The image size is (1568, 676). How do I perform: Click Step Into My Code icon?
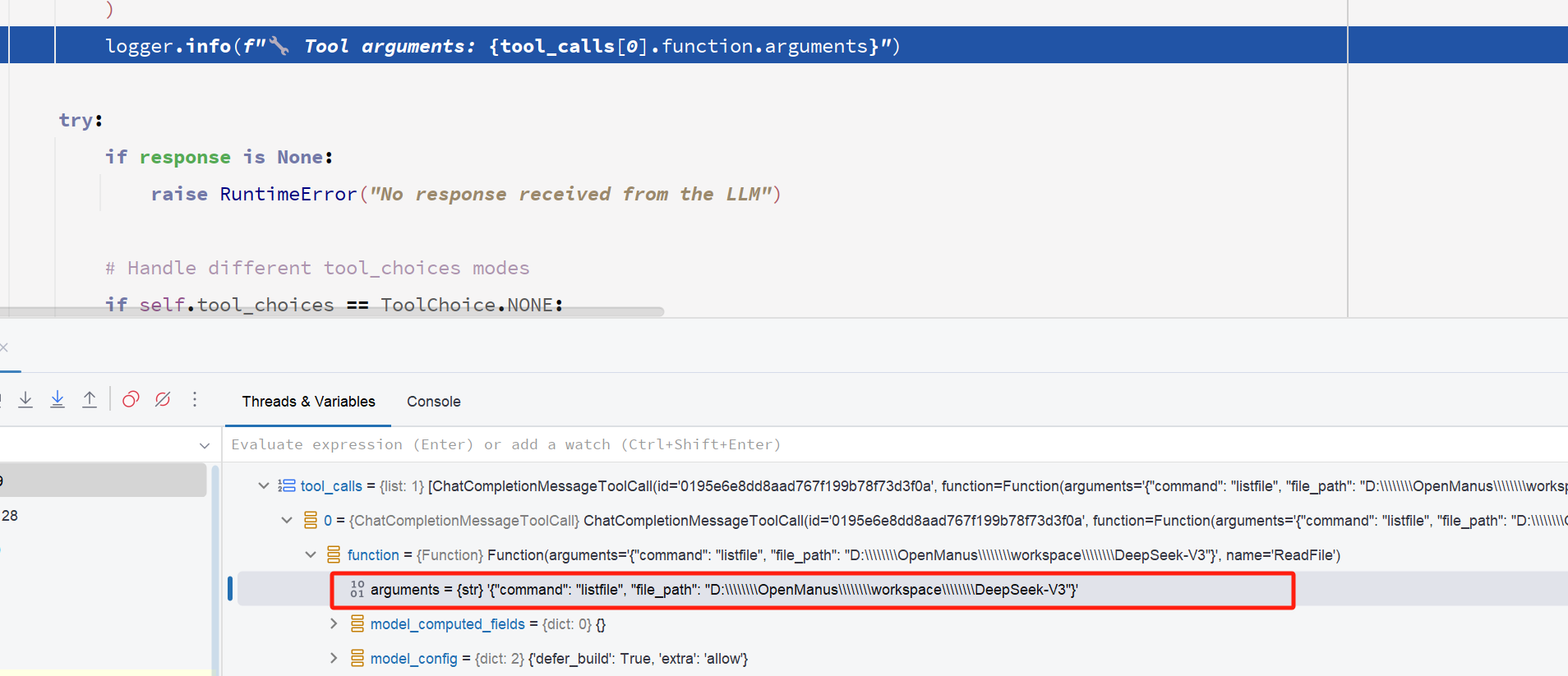click(x=58, y=400)
